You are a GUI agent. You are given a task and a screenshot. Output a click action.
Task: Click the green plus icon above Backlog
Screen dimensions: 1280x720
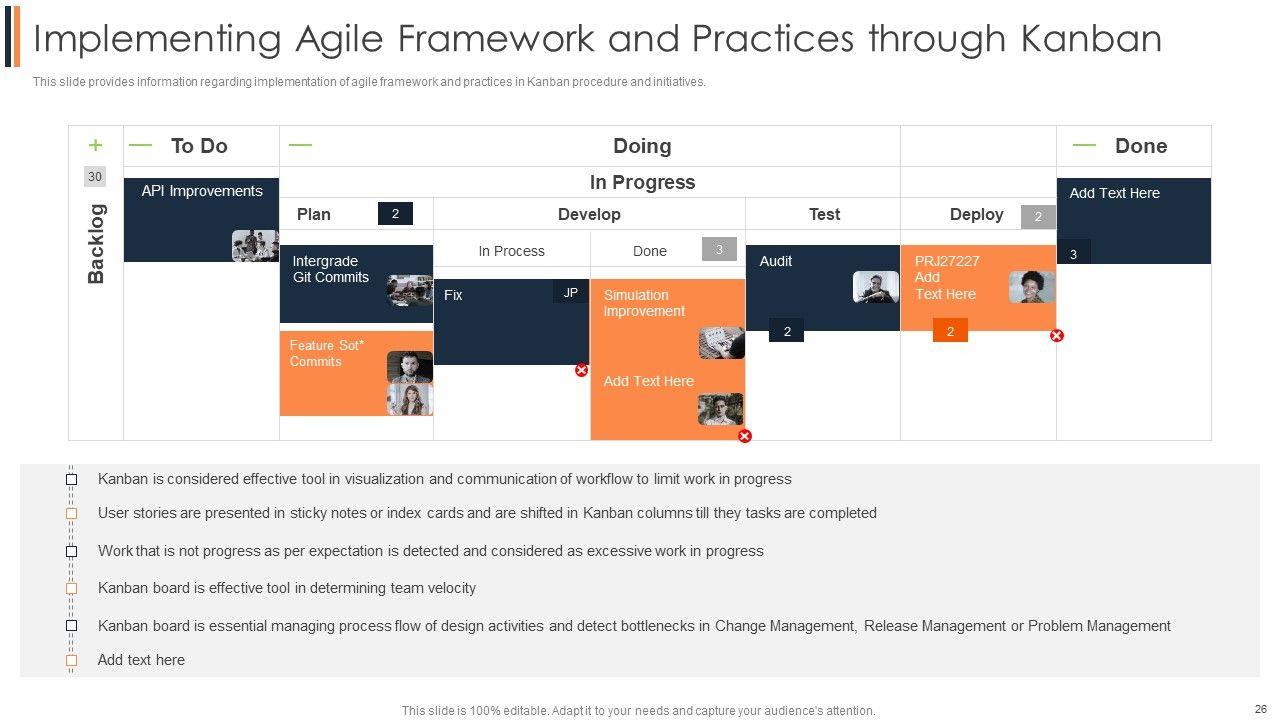point(96,145)
